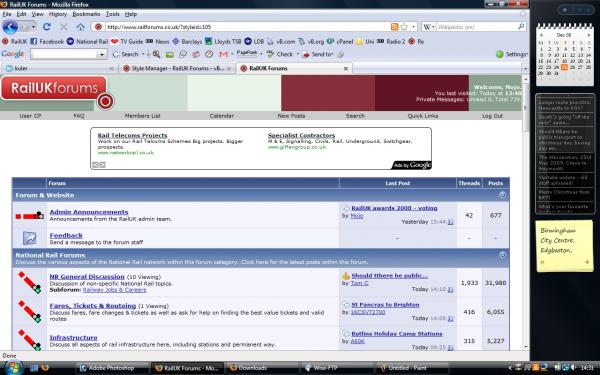Click the page vertical scrollbar down arrow
600x375 pixels.
[x=525, y=346]
